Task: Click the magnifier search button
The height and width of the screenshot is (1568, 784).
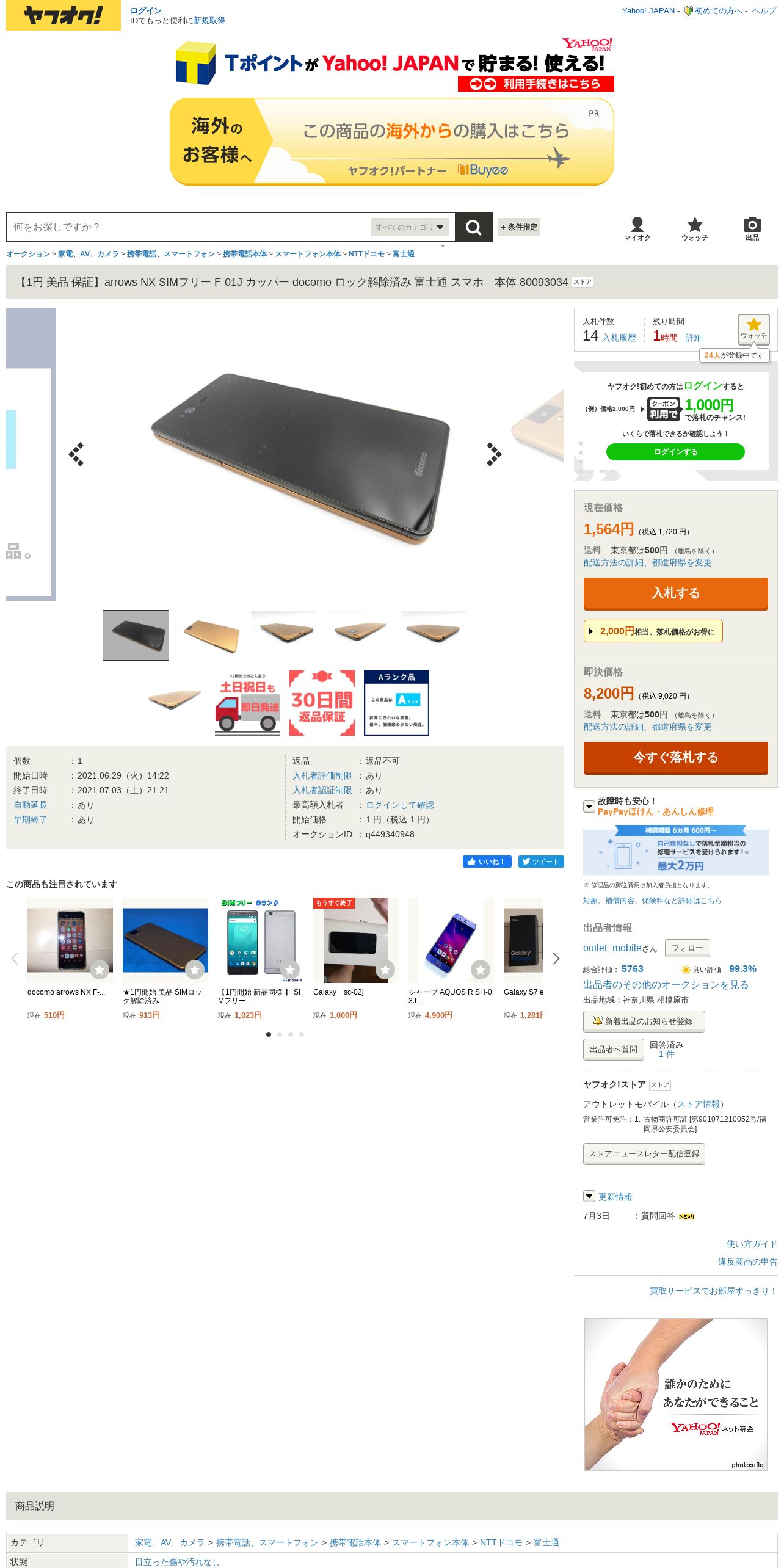Action: (473, 227)
